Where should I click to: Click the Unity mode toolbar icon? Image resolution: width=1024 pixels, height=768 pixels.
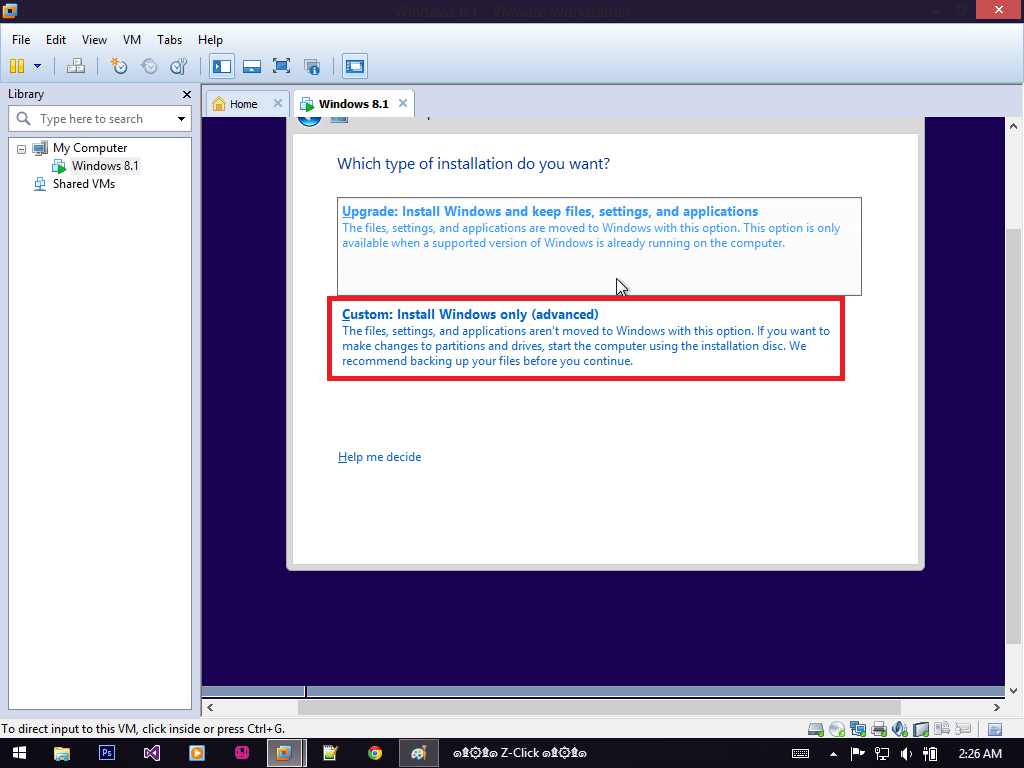pyautogui.click(x=312, y=66)
